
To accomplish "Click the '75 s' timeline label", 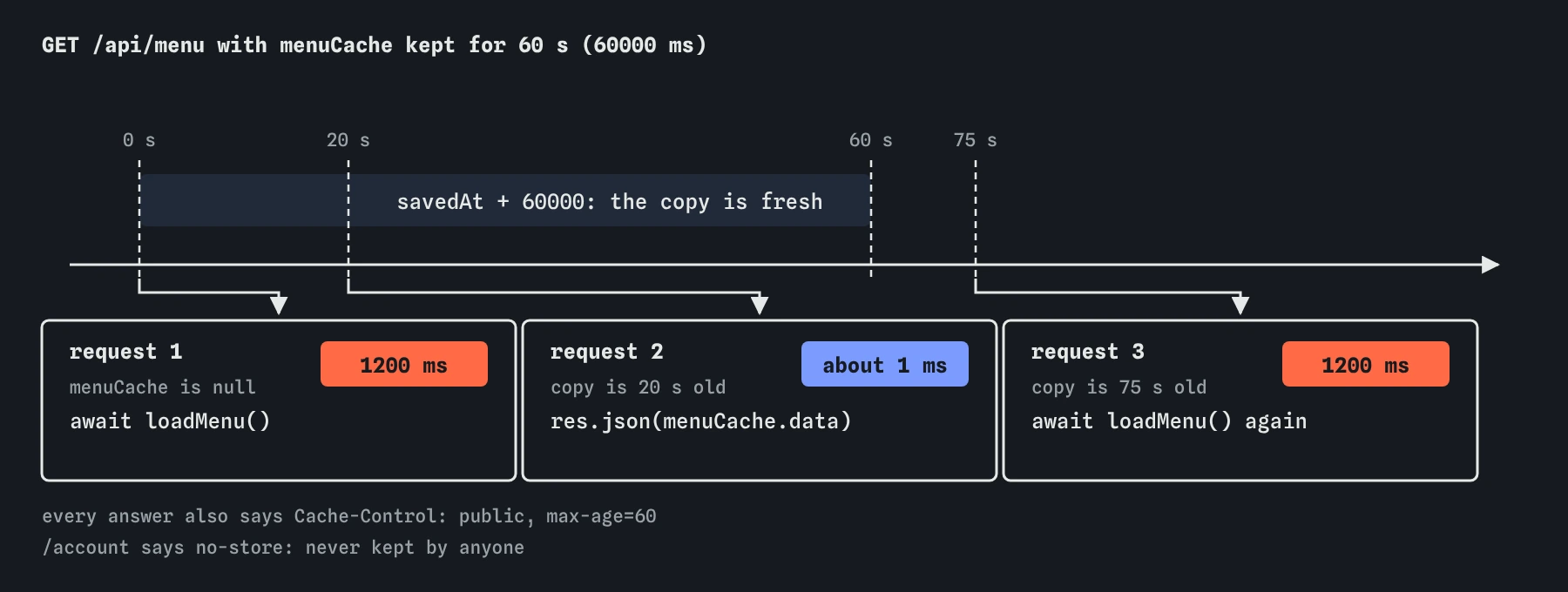I will pyautogui.click(x=976, y=140).
